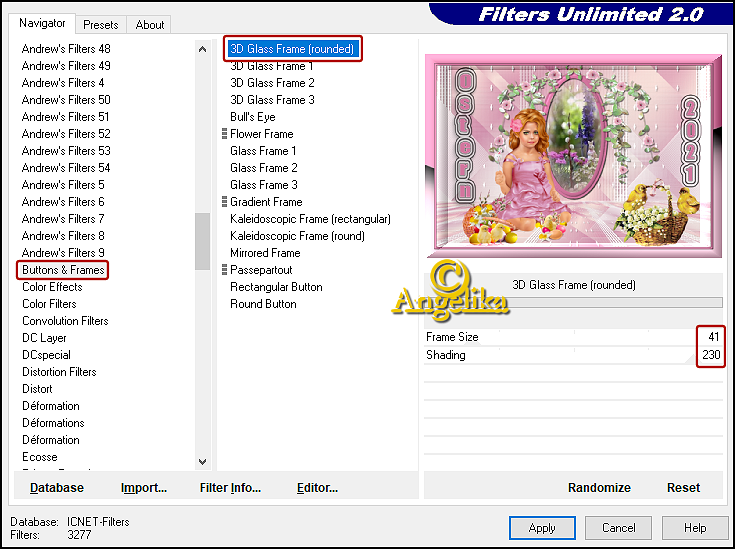Select 3D Glass Frame 1 filter
Viewport: 735px width, 549px height.
click(271, 66)
